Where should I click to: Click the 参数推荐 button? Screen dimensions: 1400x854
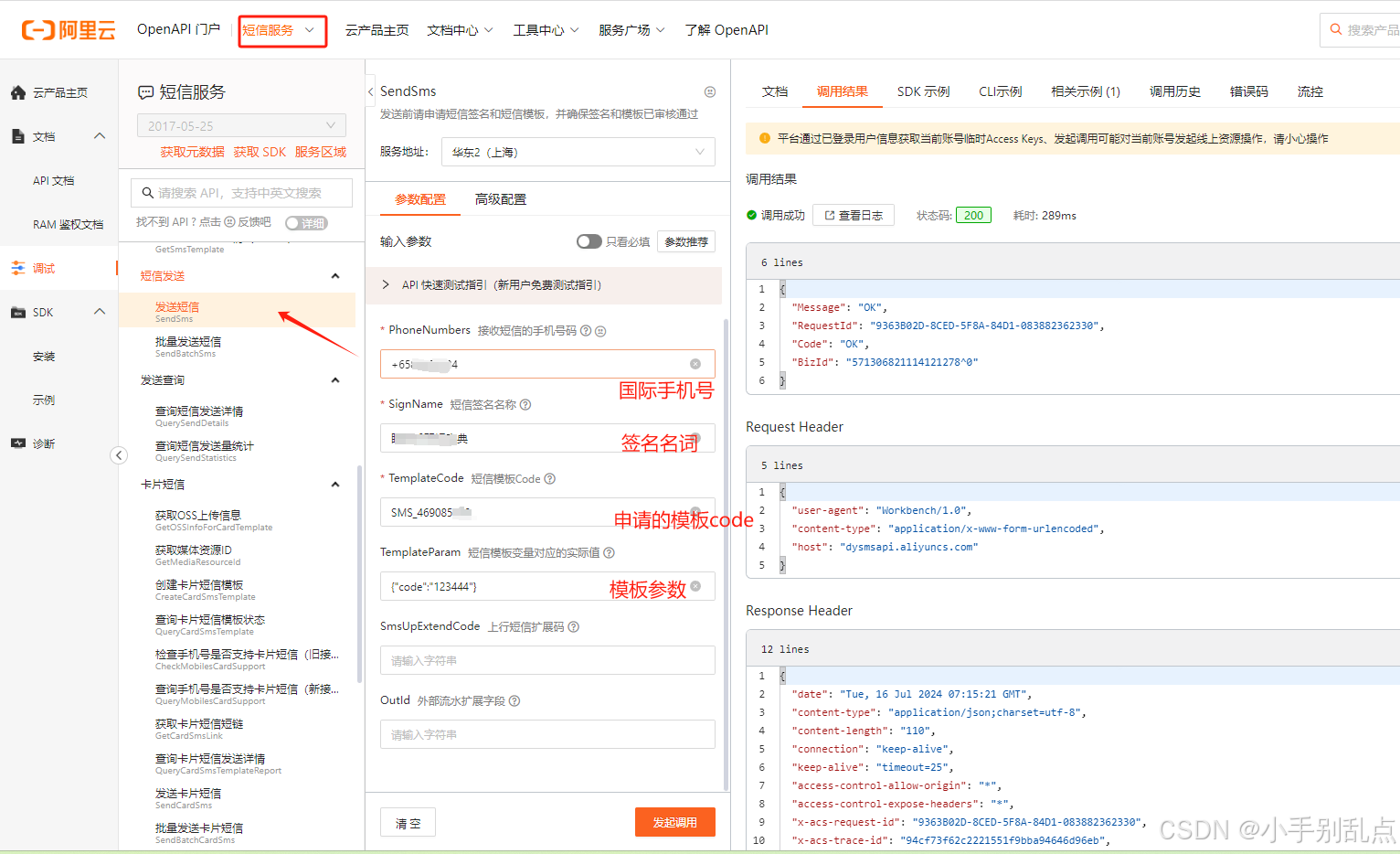coord(685,241)
